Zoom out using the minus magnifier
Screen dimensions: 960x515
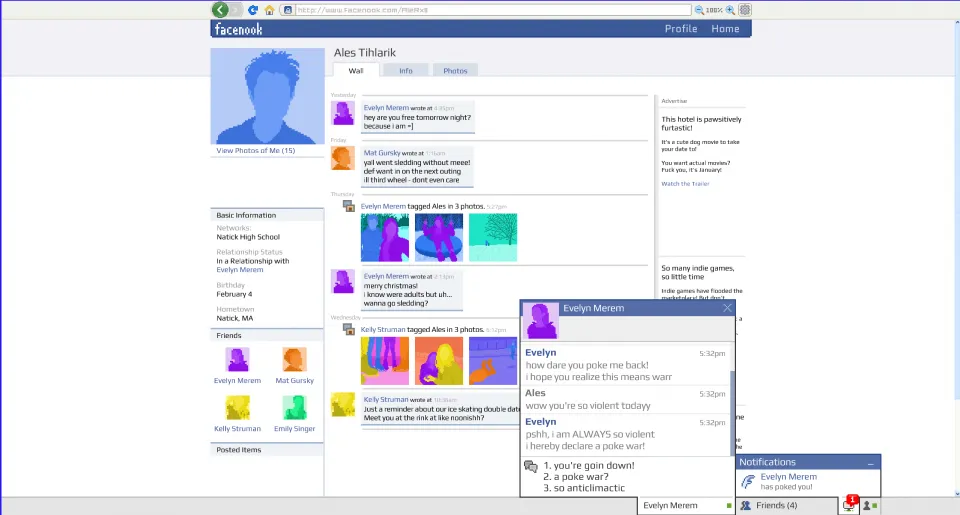tap(699, 10)
